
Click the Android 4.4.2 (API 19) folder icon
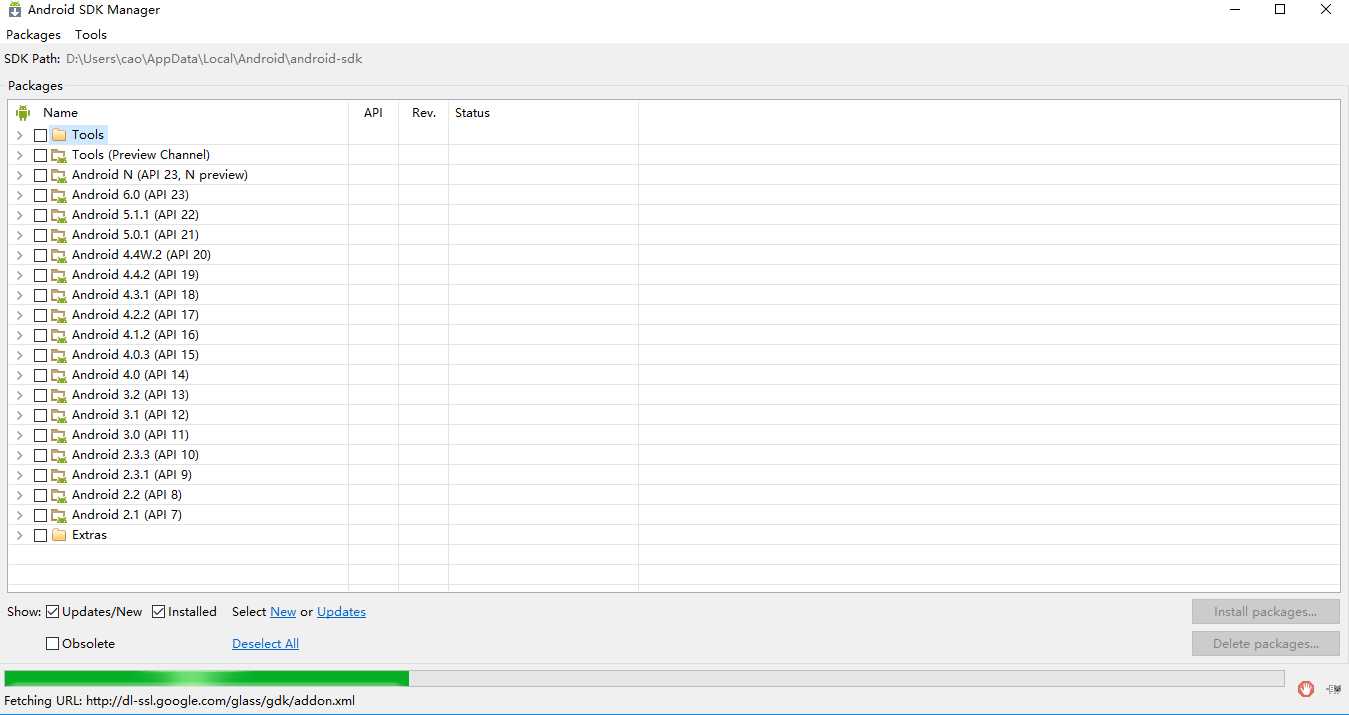(x=59, y=275)
